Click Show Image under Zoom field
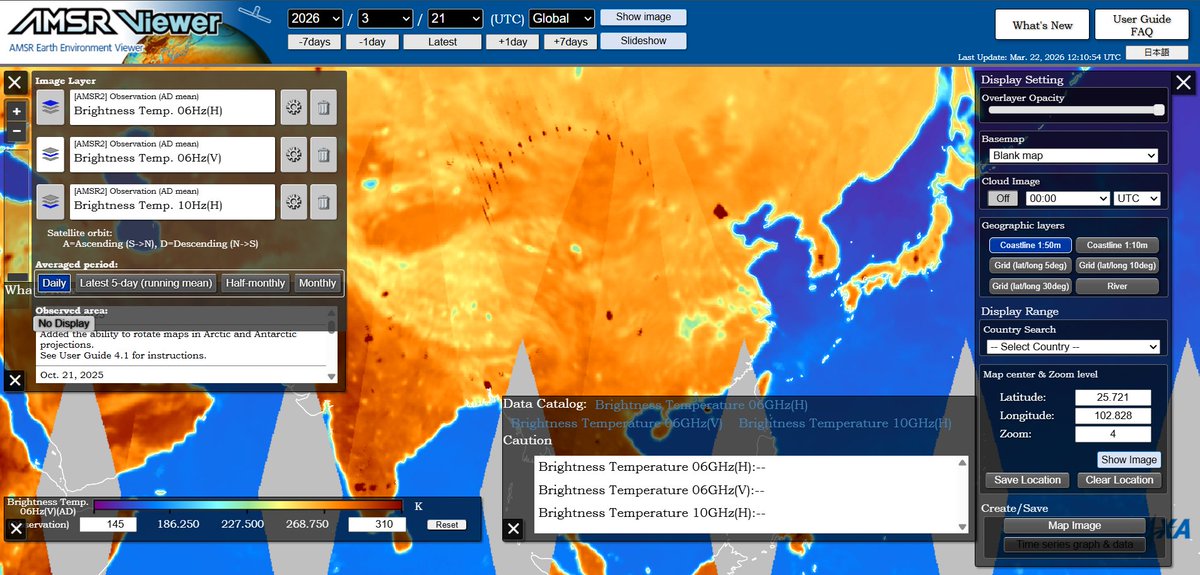 [1128, 460]
